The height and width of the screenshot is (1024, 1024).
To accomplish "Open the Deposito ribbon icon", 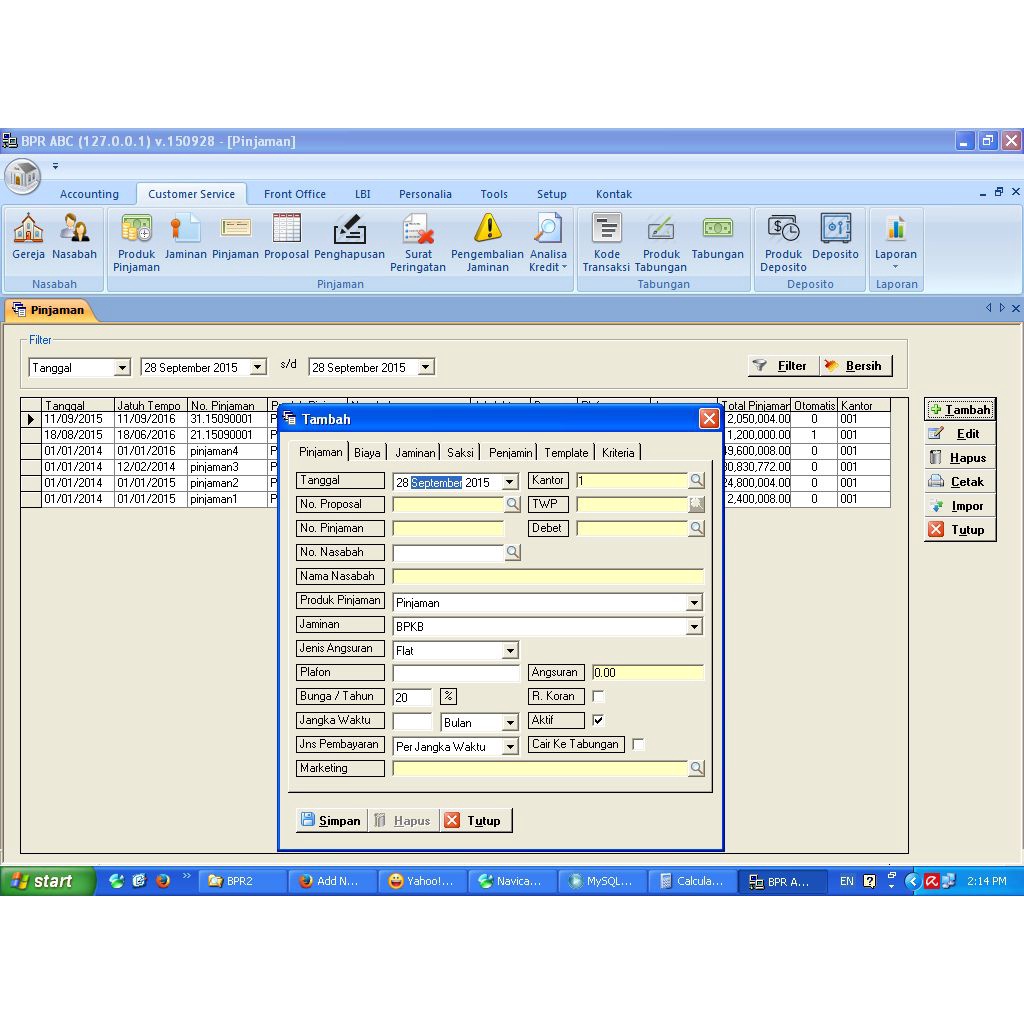I will [835, 236].
